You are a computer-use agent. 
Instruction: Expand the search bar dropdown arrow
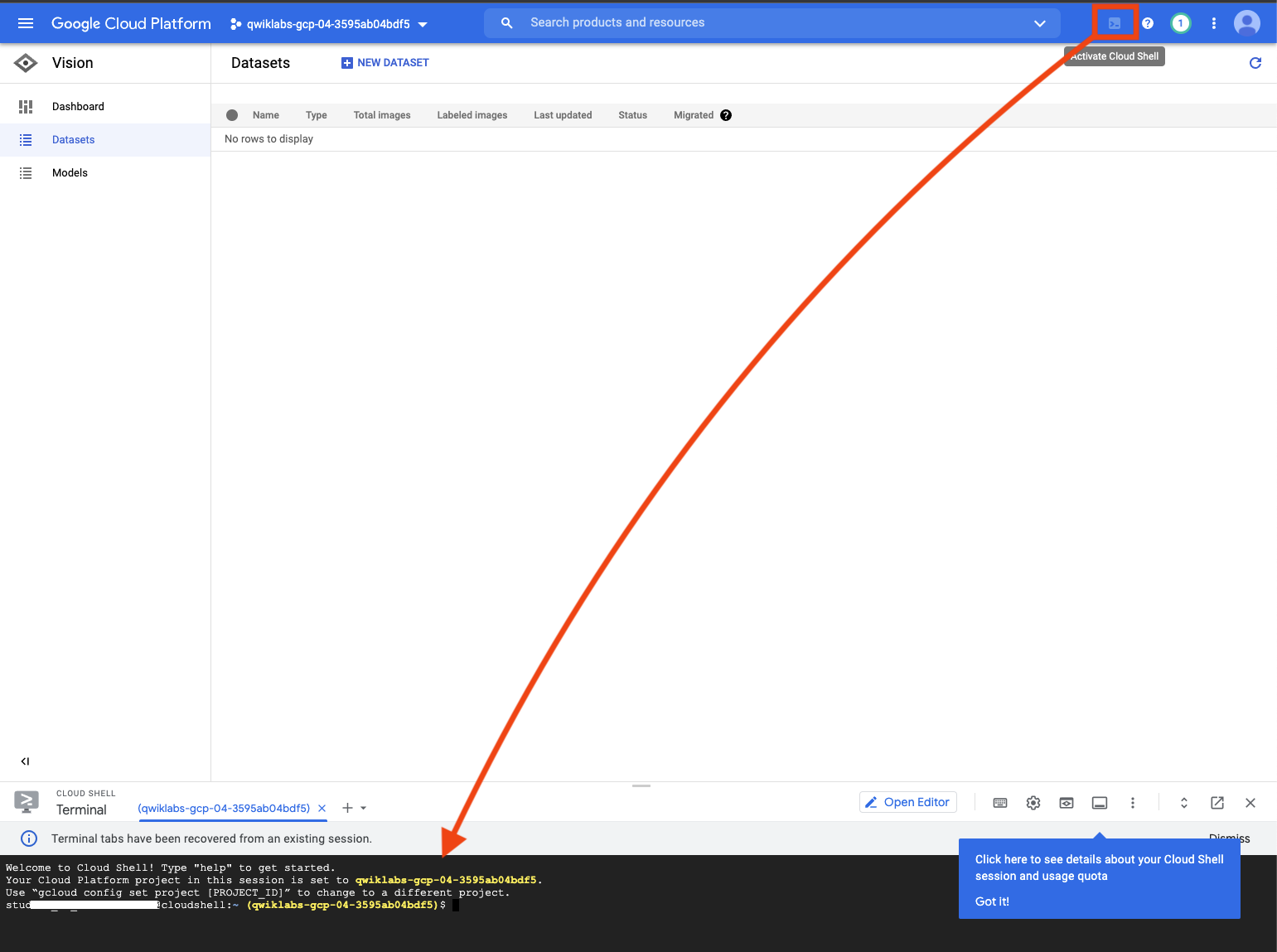(x=1040, y=23)
